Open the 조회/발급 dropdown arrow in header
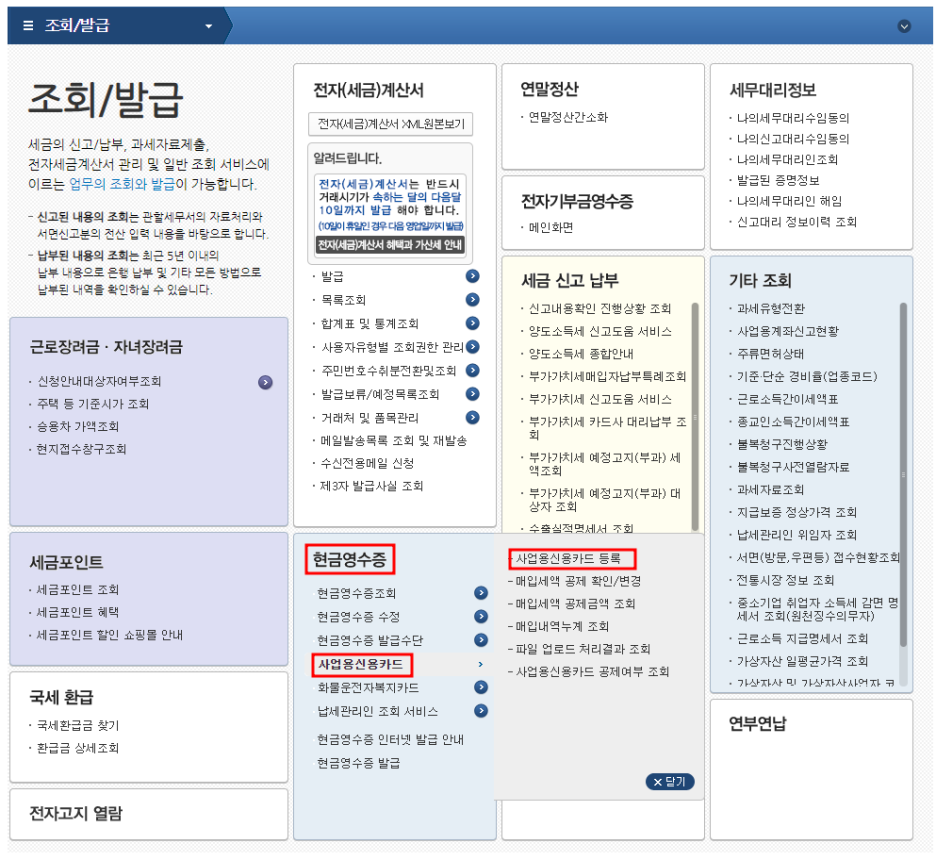Viewport: 936px width, 860px height. [208, 26]
